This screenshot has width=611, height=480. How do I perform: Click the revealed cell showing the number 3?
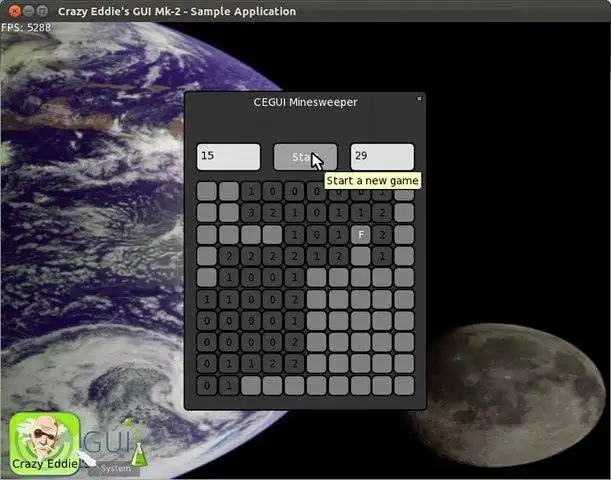[x=251, y=213]
